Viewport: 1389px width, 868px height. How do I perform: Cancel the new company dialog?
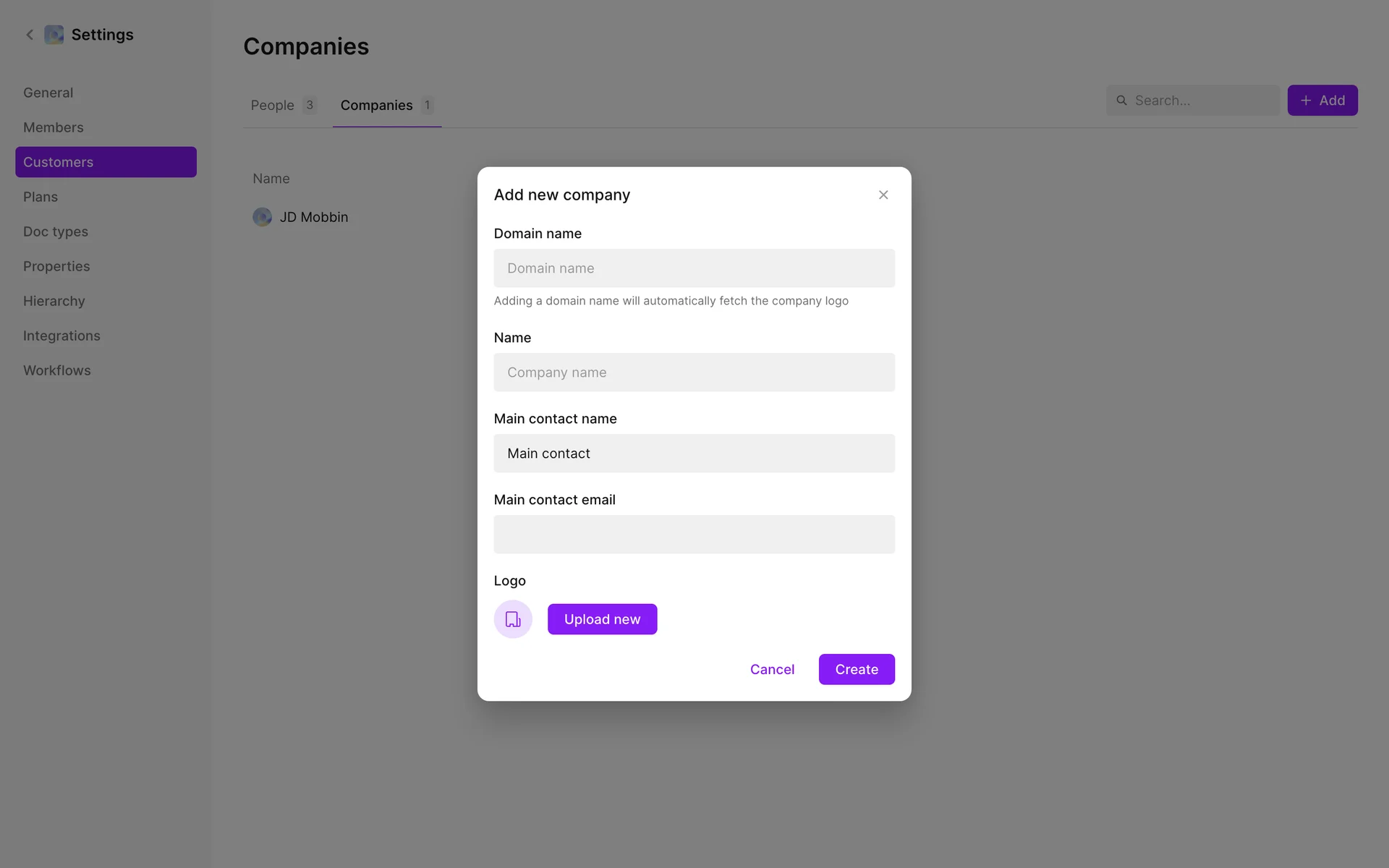pyautogui.click(x=772, y=669)
